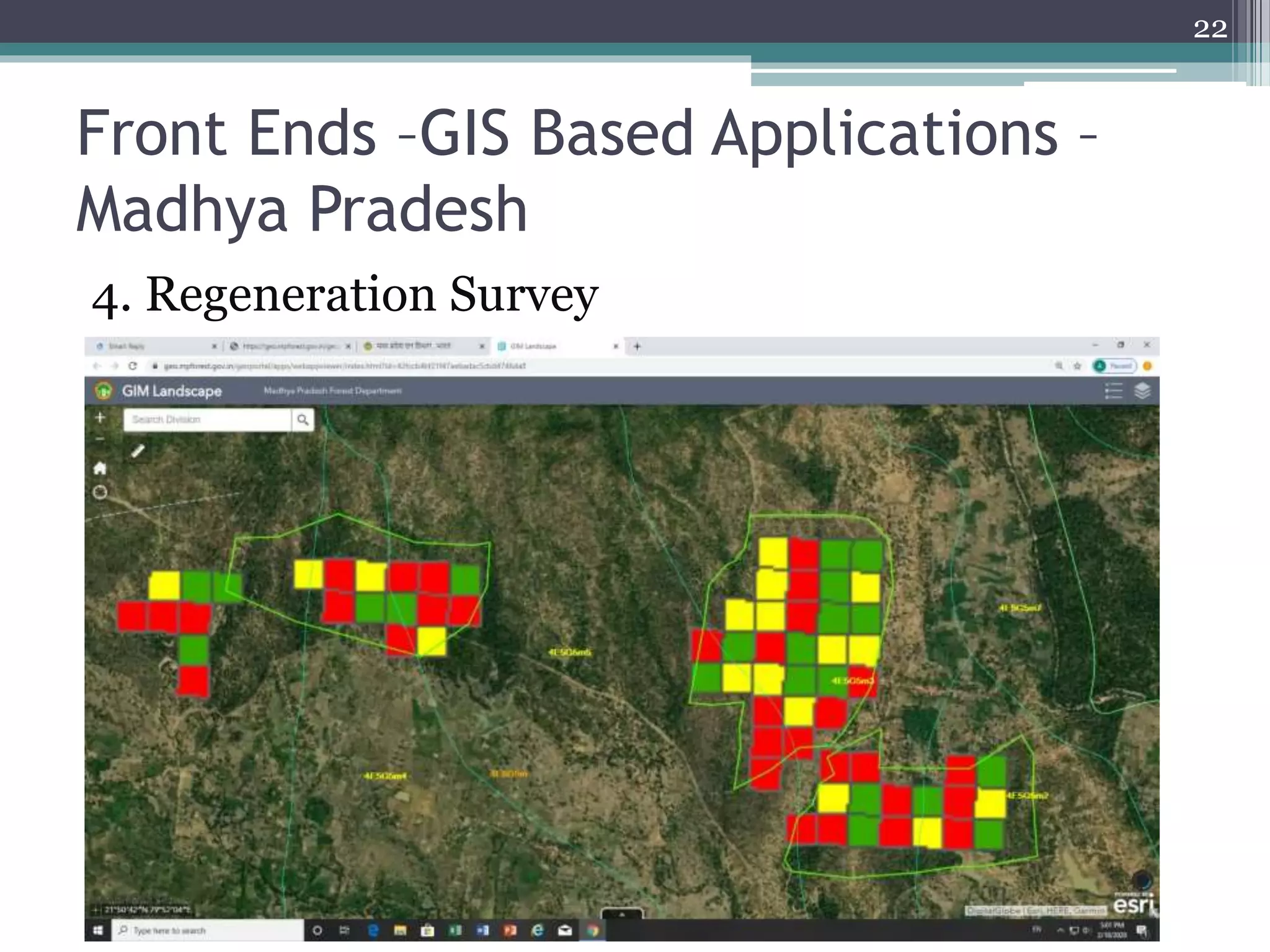Click the 4ESG6m4 compartment label on map
Viewport: 1270px width, 952px height.
click(385, 776)
